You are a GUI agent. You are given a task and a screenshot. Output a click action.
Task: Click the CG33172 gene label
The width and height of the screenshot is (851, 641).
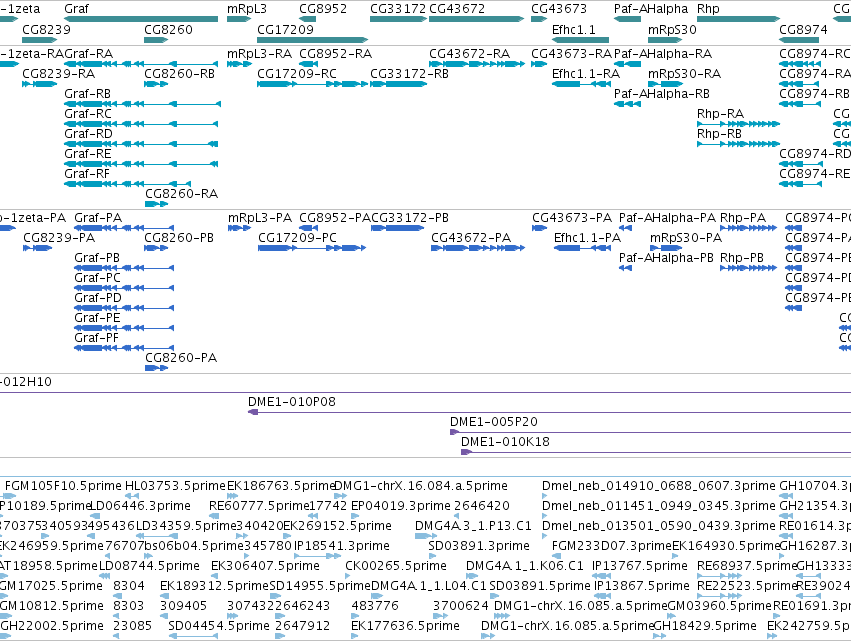point(398,9)
